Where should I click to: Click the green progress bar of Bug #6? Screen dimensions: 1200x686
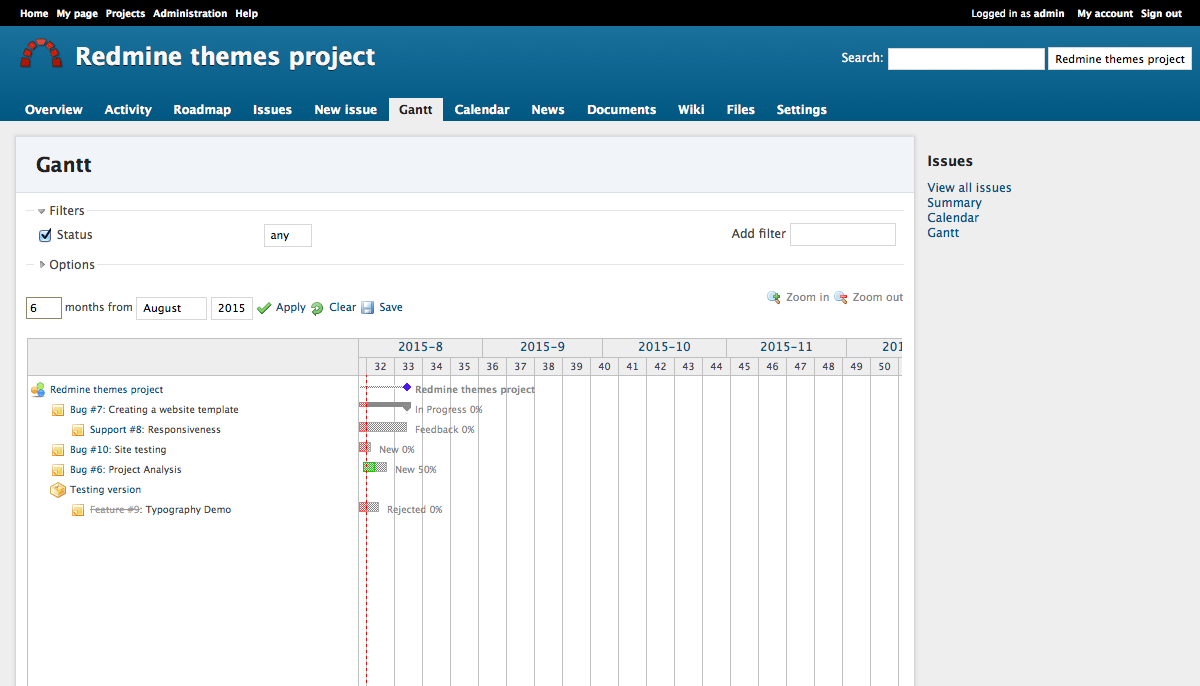(369, 467)
